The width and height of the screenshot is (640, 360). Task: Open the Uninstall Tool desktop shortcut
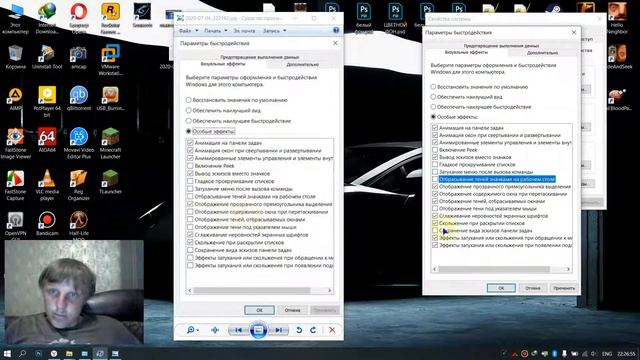tap(47, 57)
